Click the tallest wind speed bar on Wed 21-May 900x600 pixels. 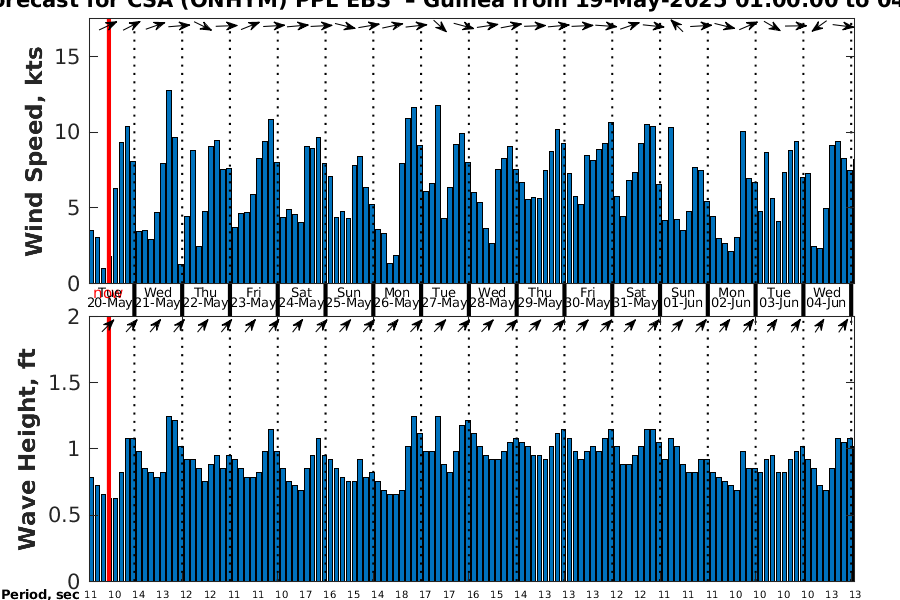click(169, 187)
